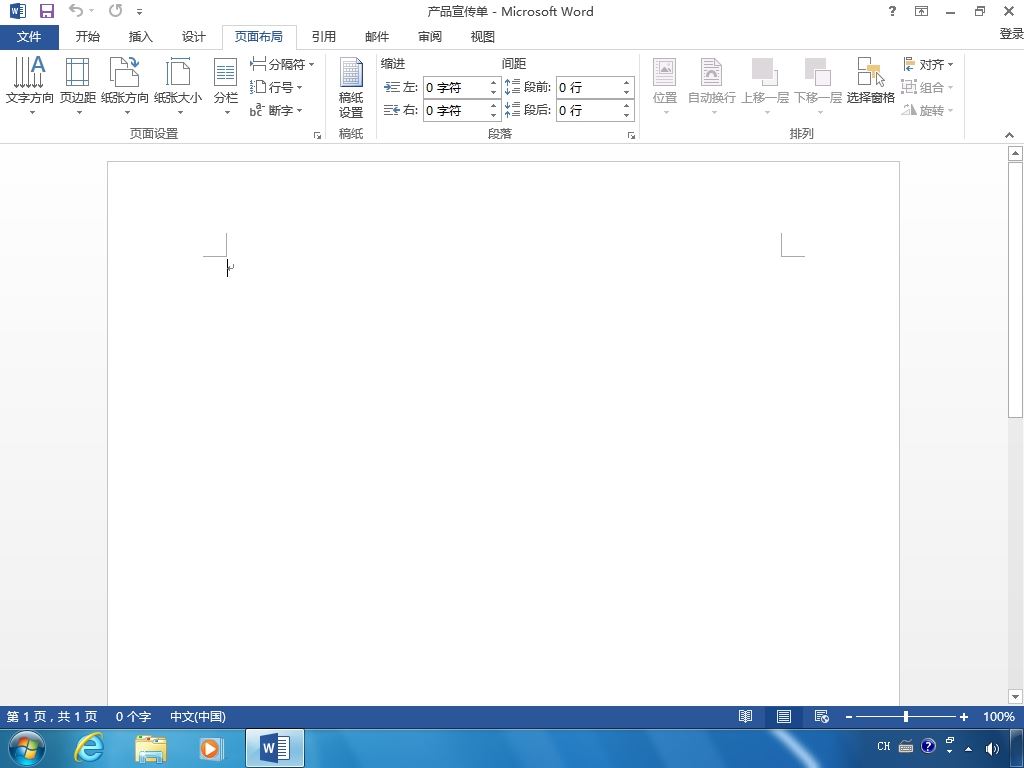Switch to the 邮件 tab
This screenshot has width=1024, height=768.
[x=377, y=37]
